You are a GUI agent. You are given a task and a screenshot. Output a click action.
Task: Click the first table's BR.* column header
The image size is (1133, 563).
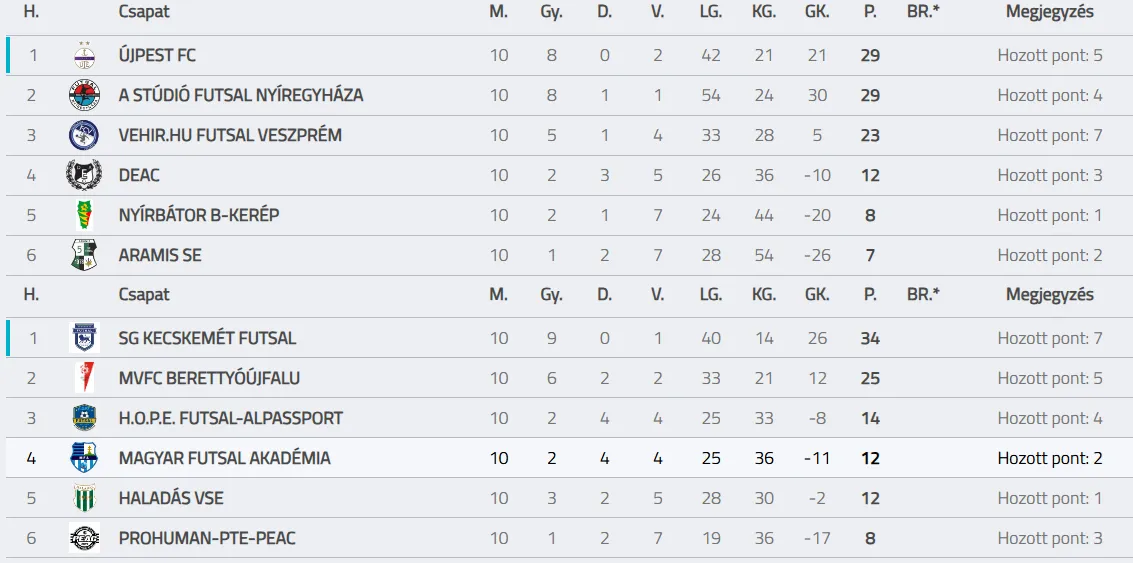click(923, 12)
